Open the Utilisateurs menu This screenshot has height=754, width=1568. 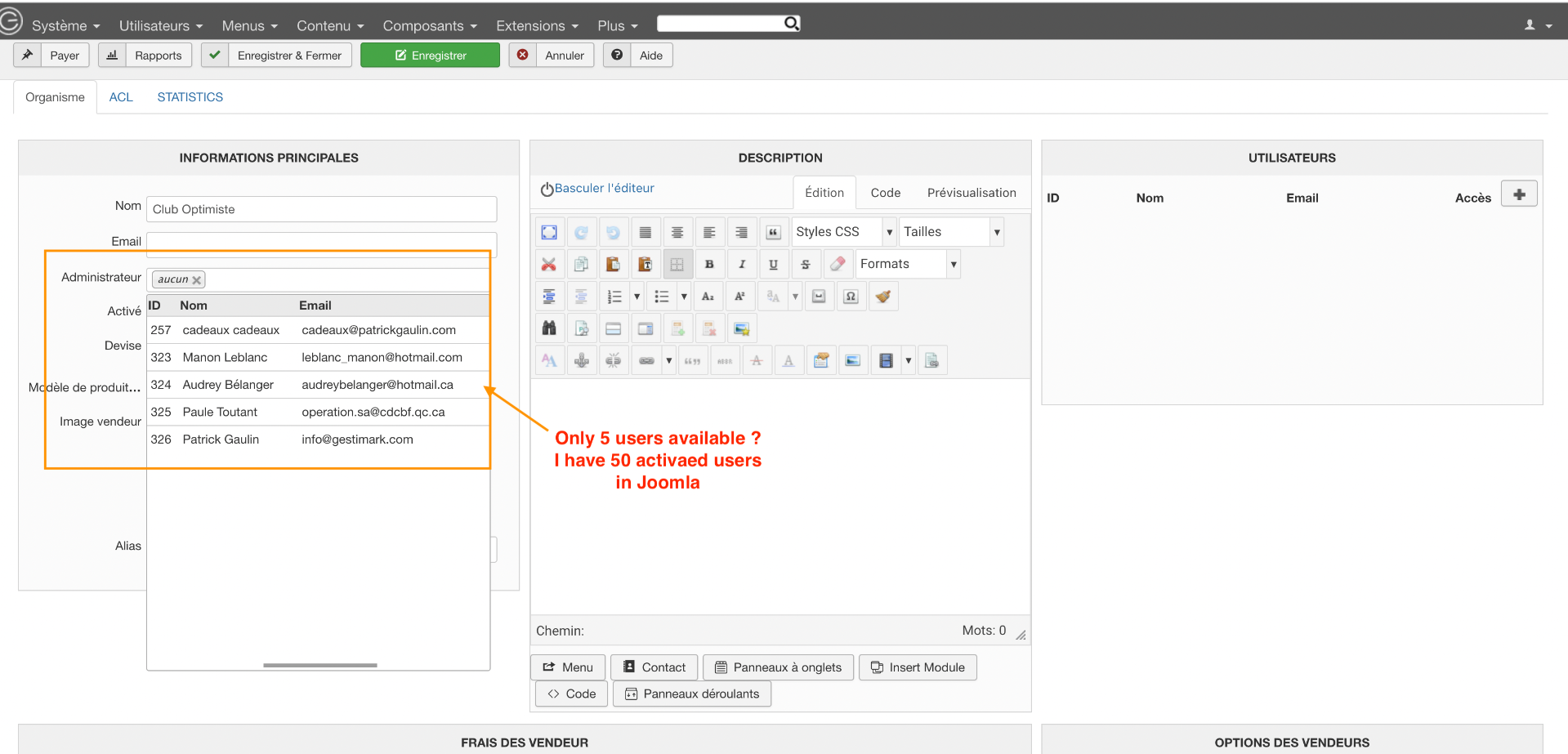pyautogui.click(x=161, y=26)
